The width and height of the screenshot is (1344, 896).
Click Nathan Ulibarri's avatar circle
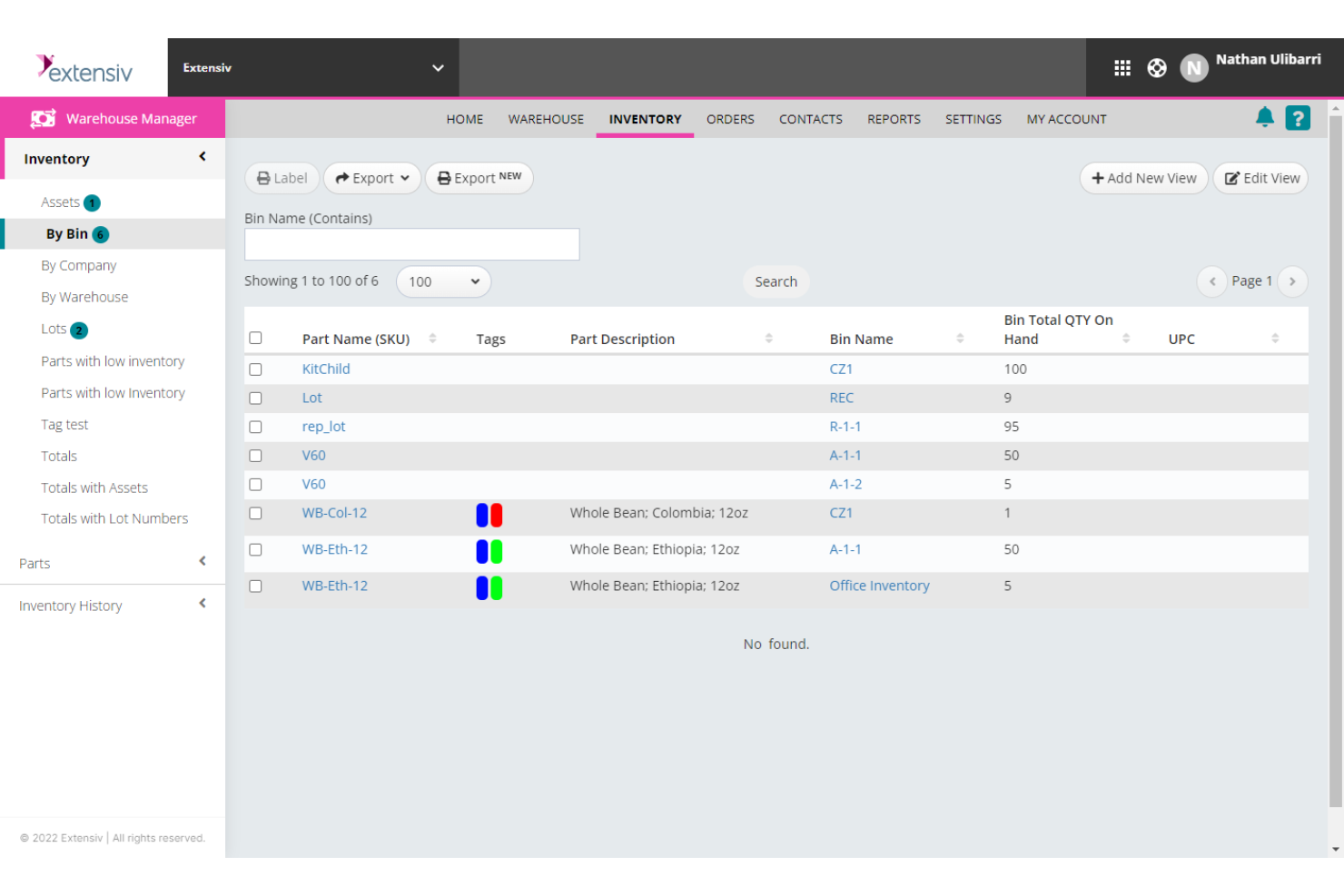[1194, 67]
